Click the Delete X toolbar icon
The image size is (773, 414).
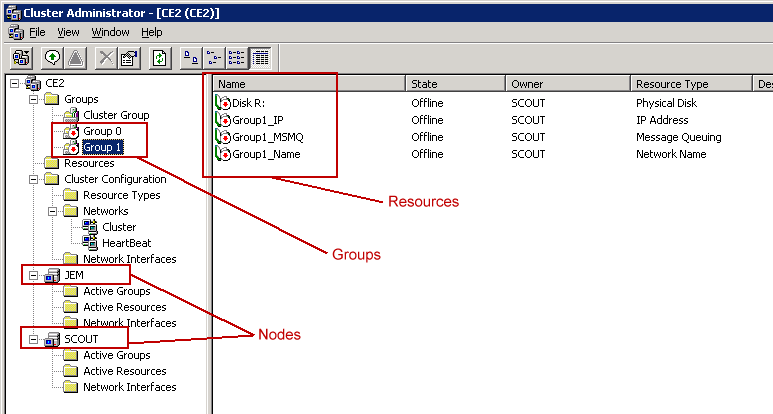(106, 58)
